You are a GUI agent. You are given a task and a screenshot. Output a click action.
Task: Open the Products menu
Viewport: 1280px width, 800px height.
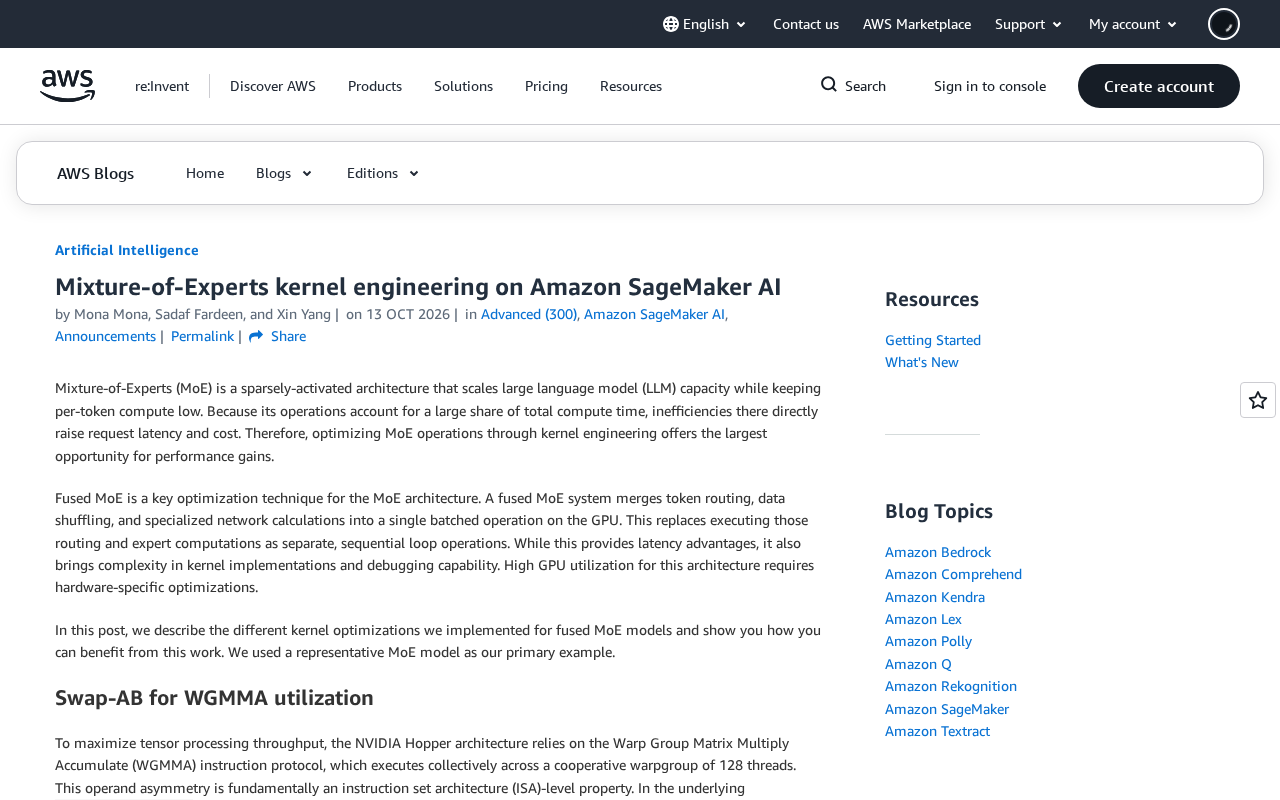coord(375,86)
